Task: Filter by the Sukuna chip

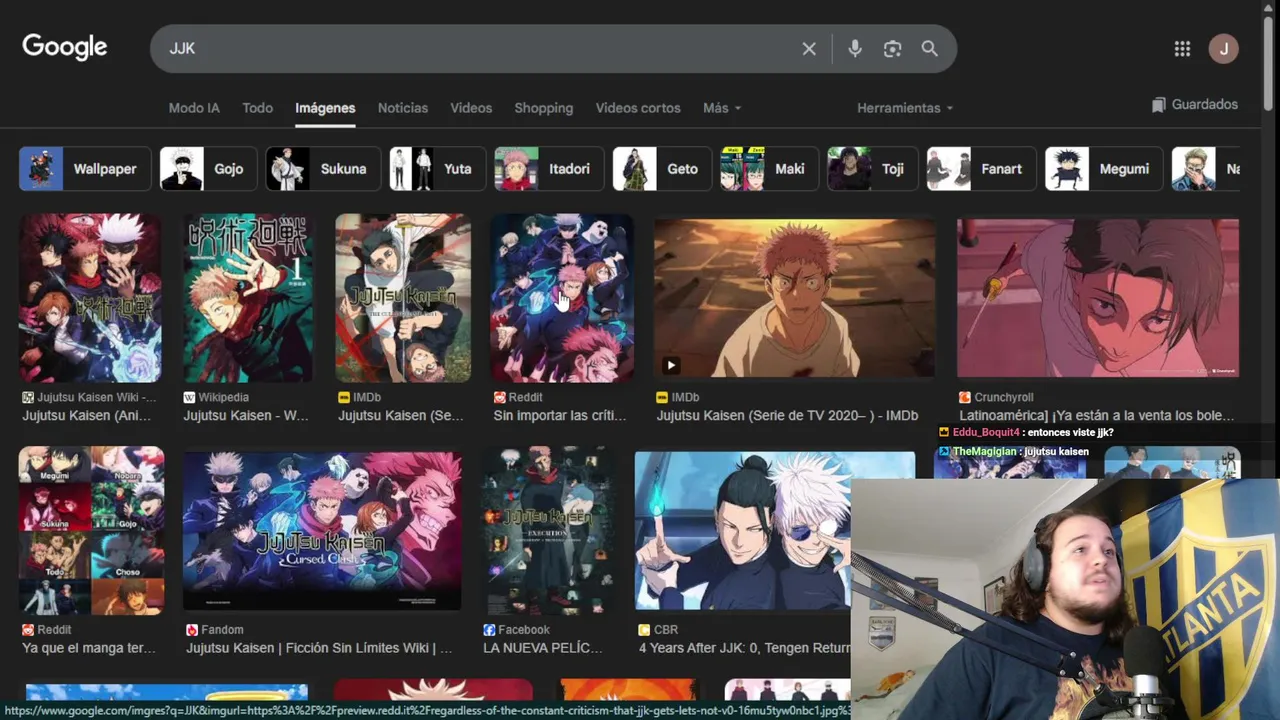Action: [323, 169]
